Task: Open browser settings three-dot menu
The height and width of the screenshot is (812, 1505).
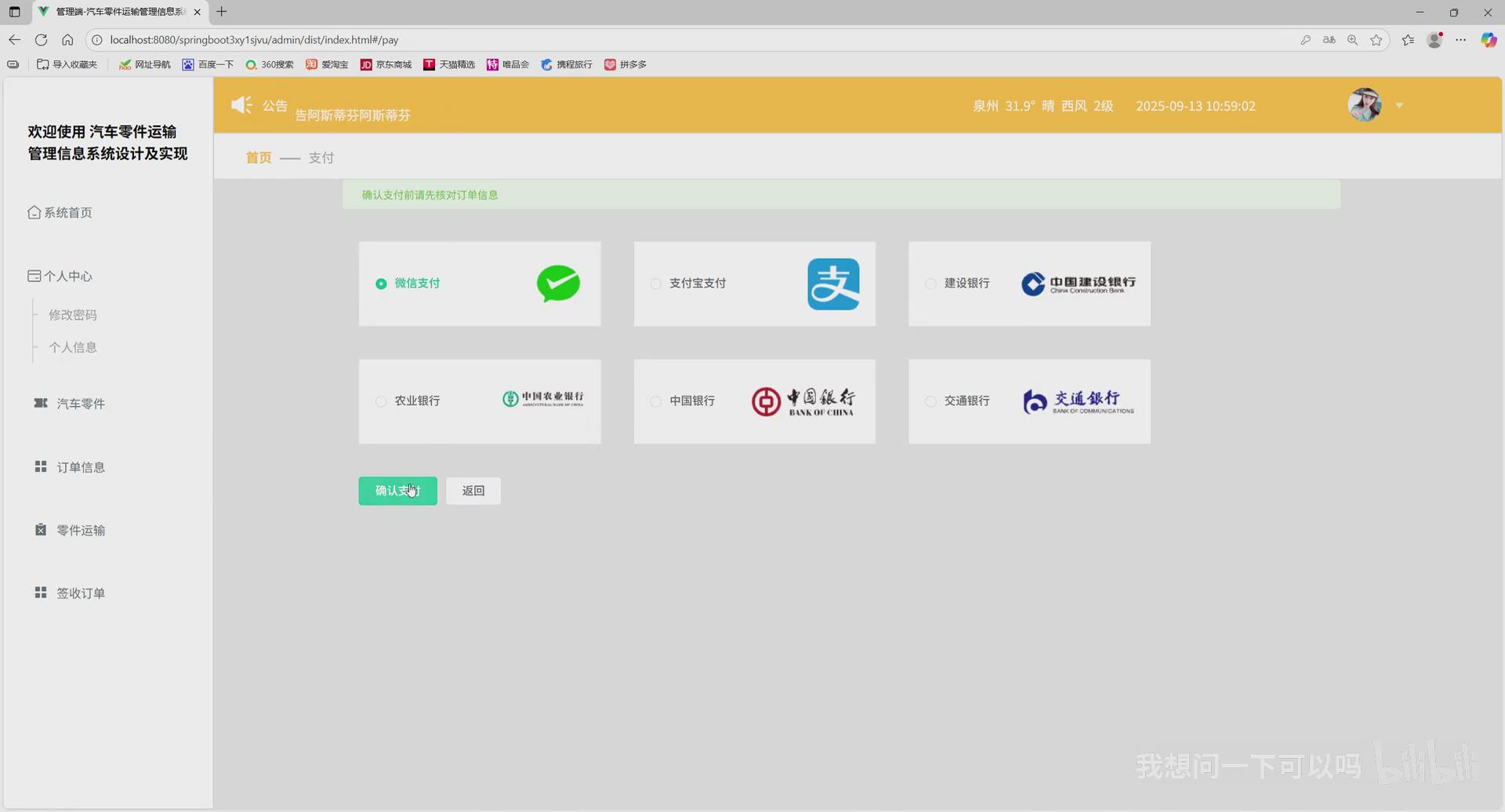Action: point(1461,40)
